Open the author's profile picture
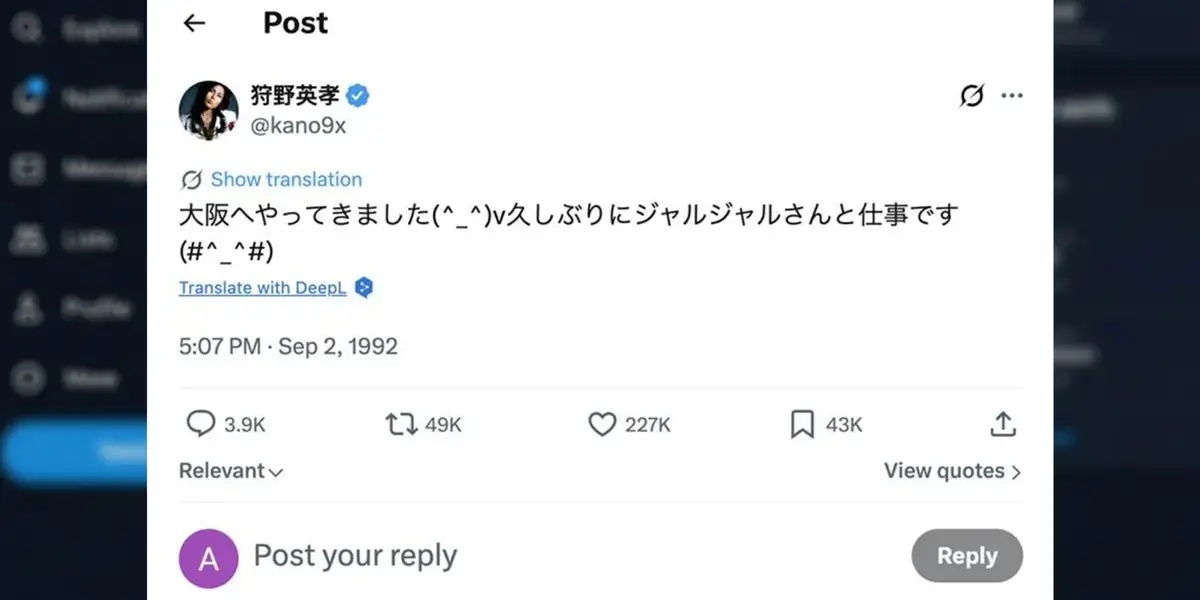The image size is (1200, 600). click(208, 111)
